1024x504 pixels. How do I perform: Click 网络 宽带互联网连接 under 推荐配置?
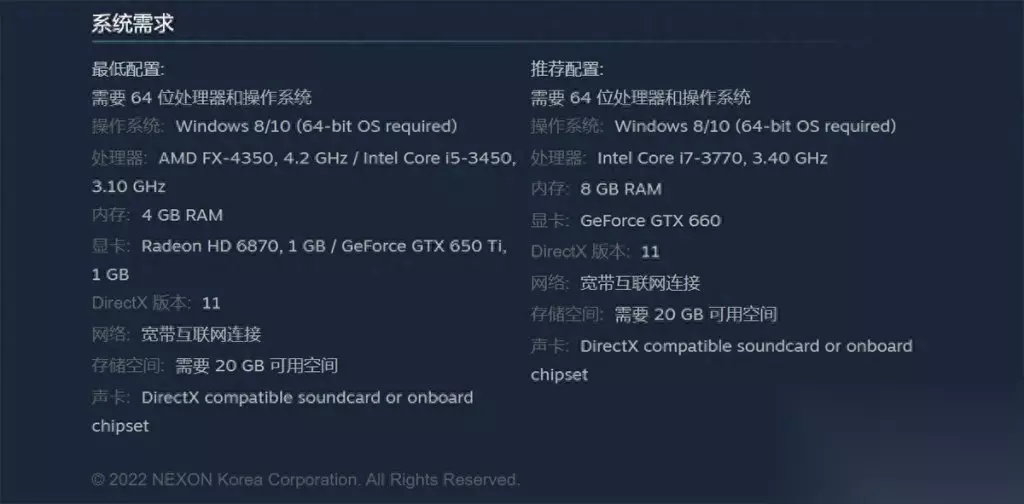[x=615, y=283]
